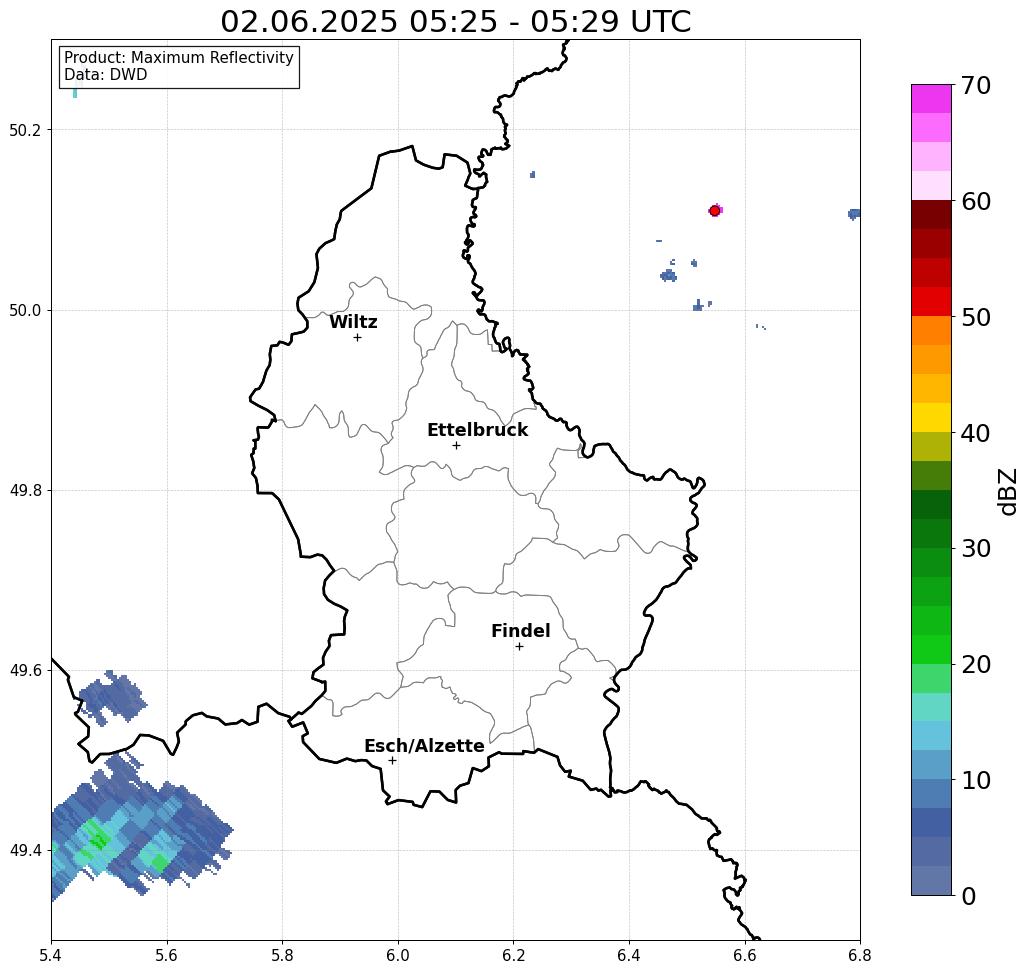Click the Wiltz station label
Screen dimensions: 1029x973
pos(353,322)
